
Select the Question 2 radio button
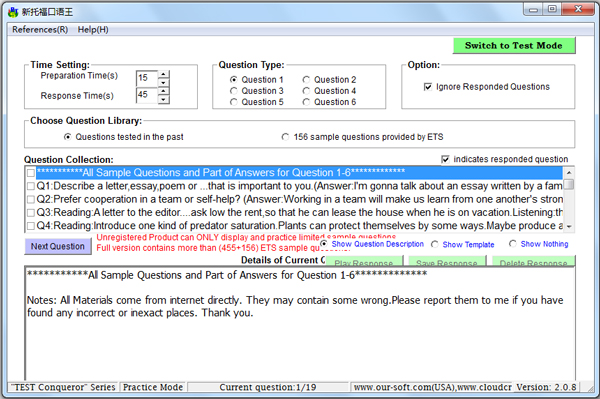[x=306, y=80]
